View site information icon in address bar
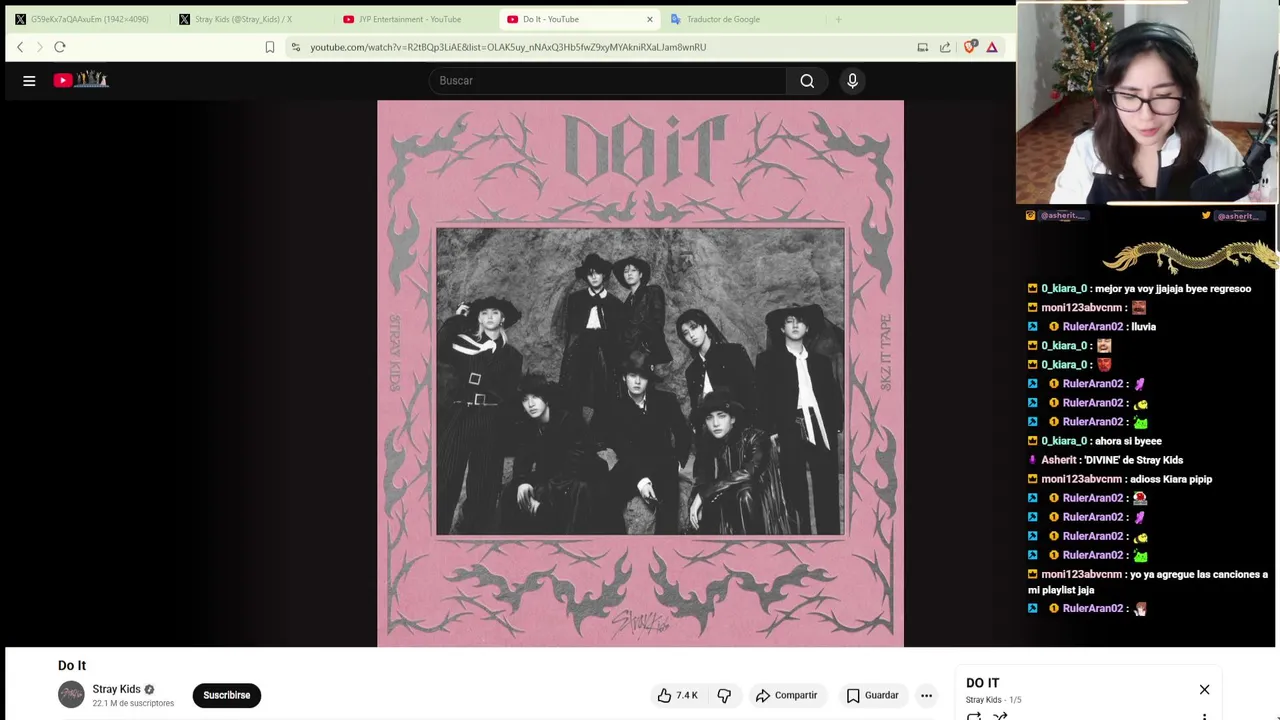Screen dimensions: 1280x720 point(296,47)
